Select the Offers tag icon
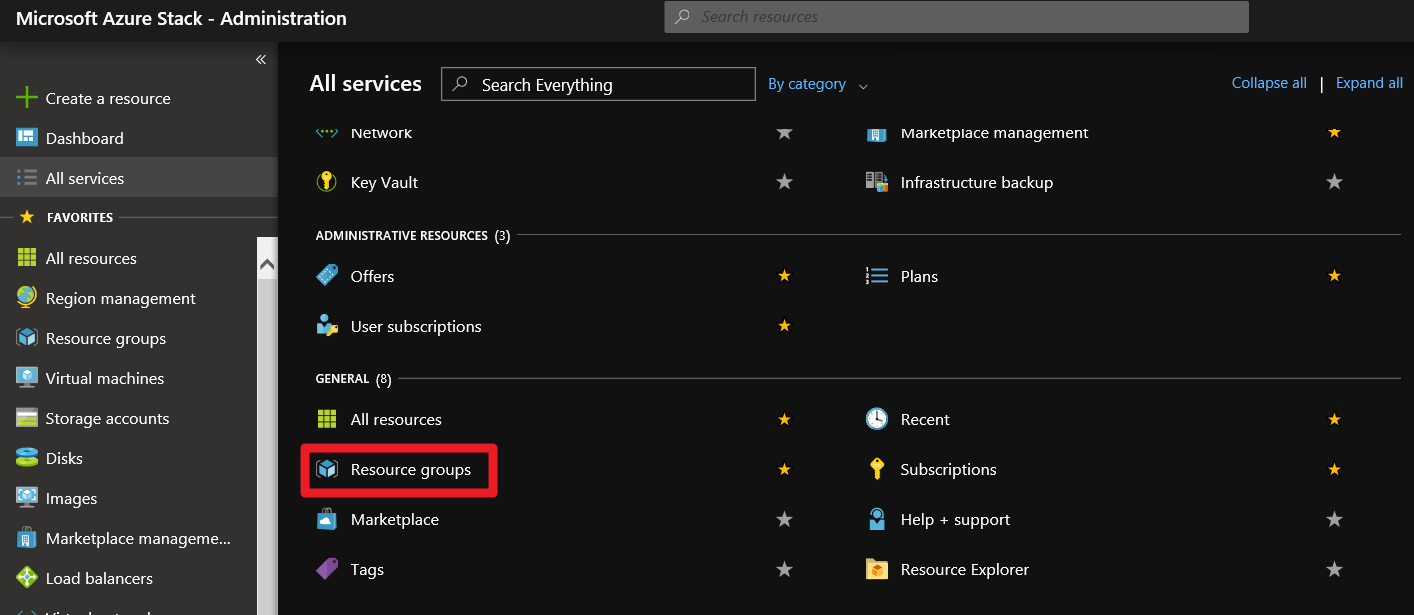The image size is (1414, 615). coord(326,276)
